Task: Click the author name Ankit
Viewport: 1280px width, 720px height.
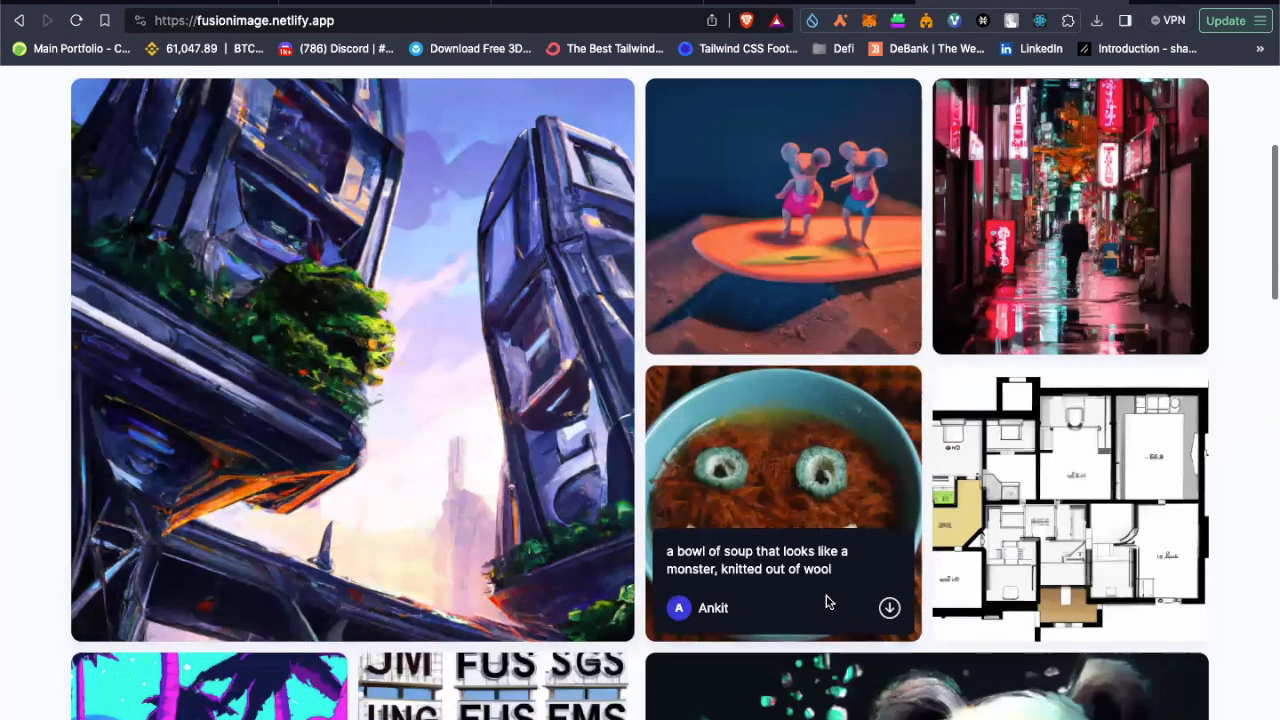Action: pos(713,608)
